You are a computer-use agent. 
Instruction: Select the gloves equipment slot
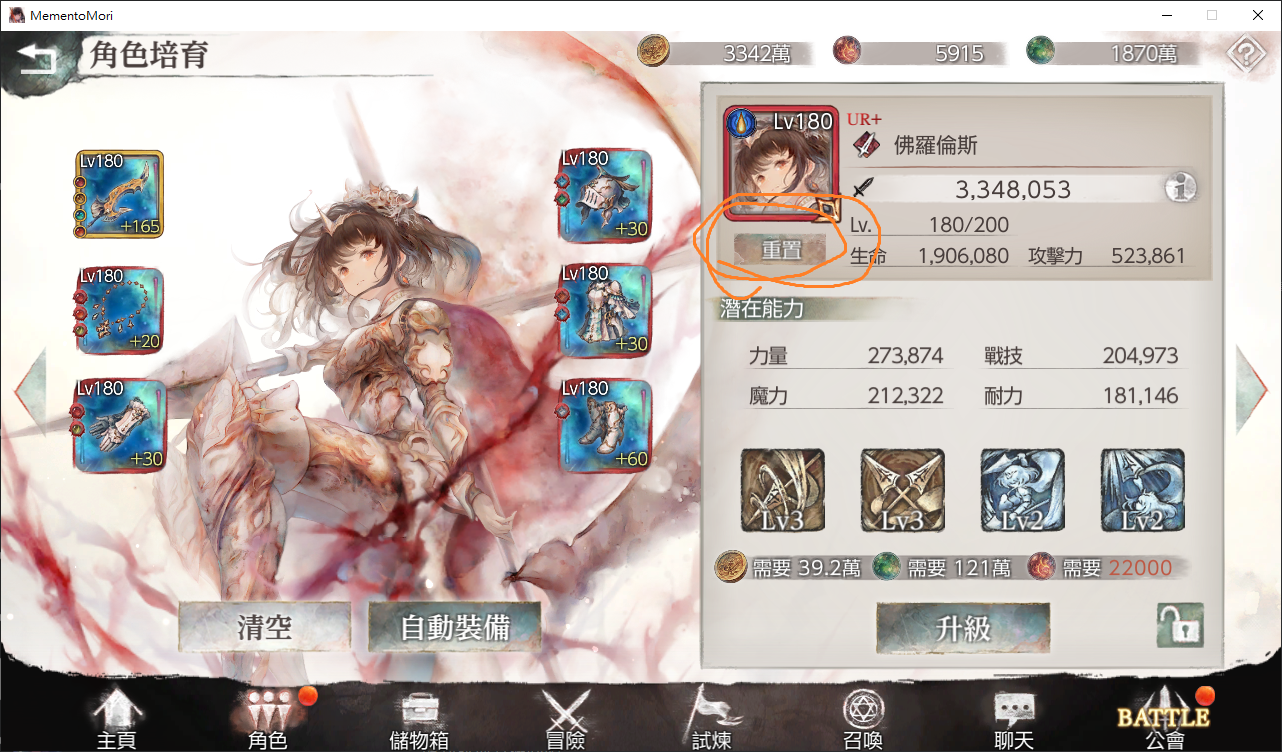119,424
